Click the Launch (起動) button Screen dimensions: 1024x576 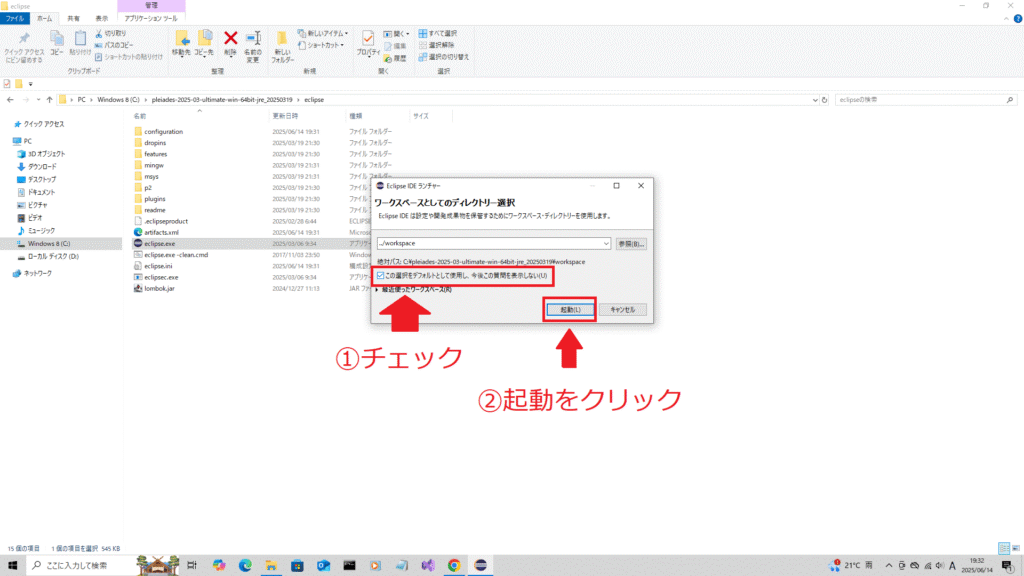click(x=570, y=310)
